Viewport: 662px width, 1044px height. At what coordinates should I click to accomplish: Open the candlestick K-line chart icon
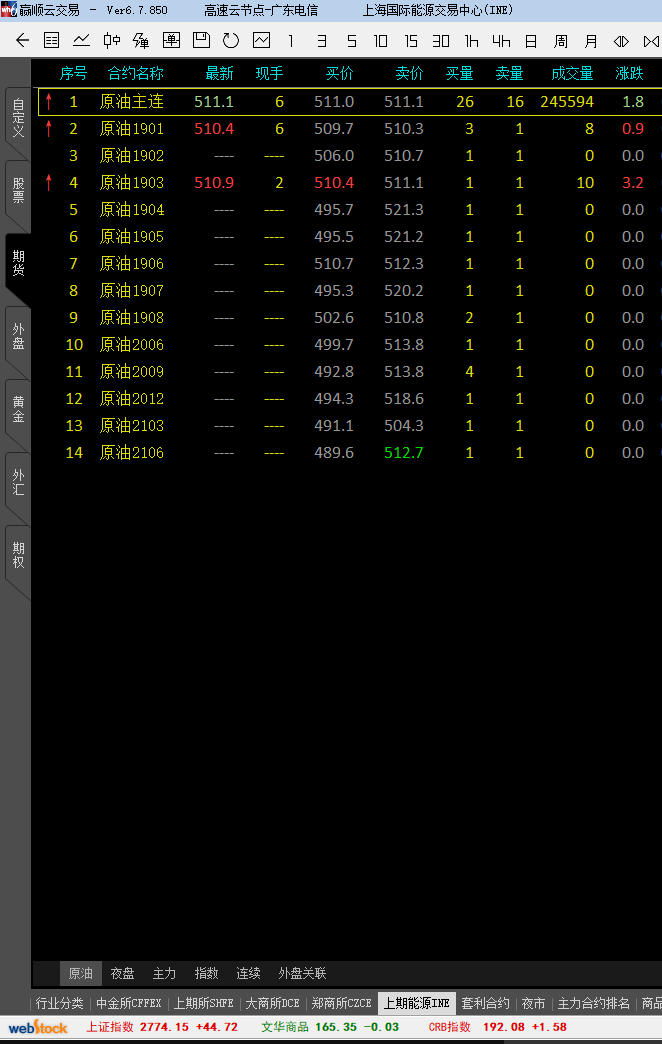pos(111,41)
